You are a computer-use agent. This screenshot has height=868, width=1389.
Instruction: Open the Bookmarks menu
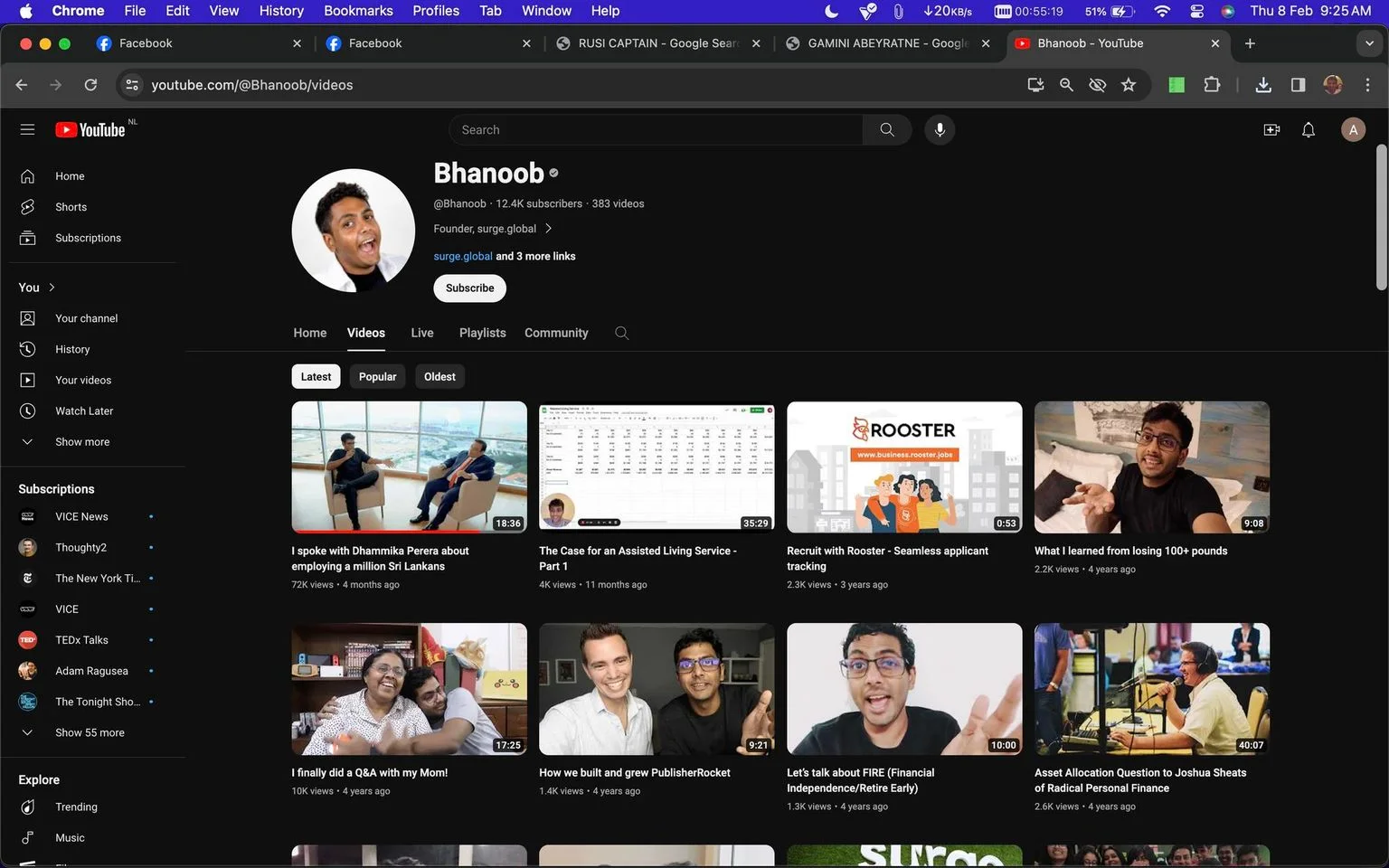pyautogui.click(x=358, y=11)
